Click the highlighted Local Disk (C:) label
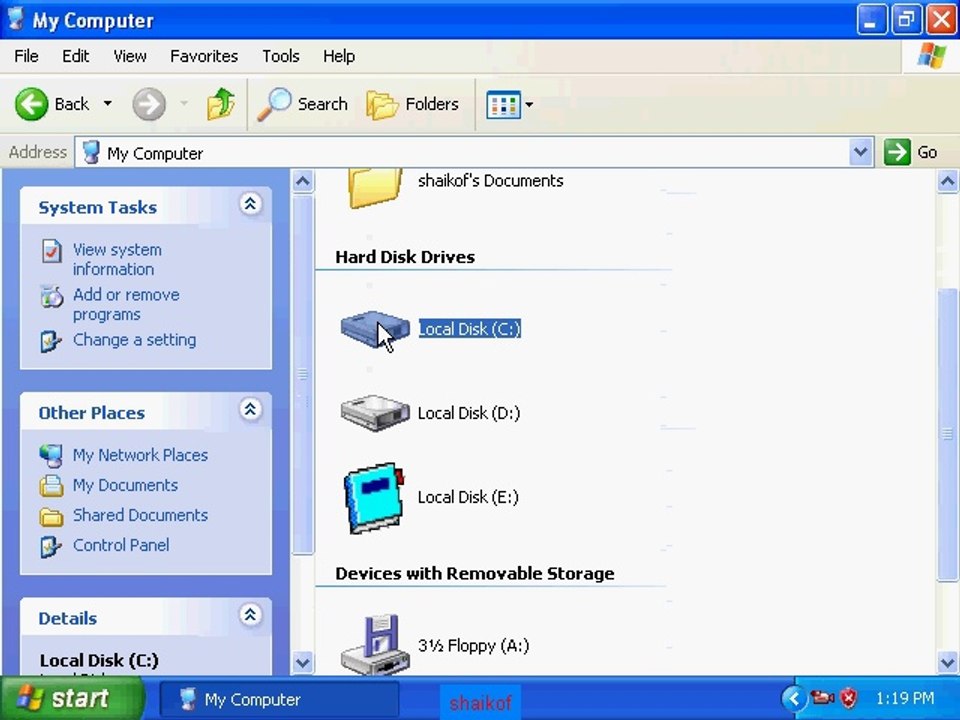The height and width of the screenshot is (720, 960). [x=470, y=329]
